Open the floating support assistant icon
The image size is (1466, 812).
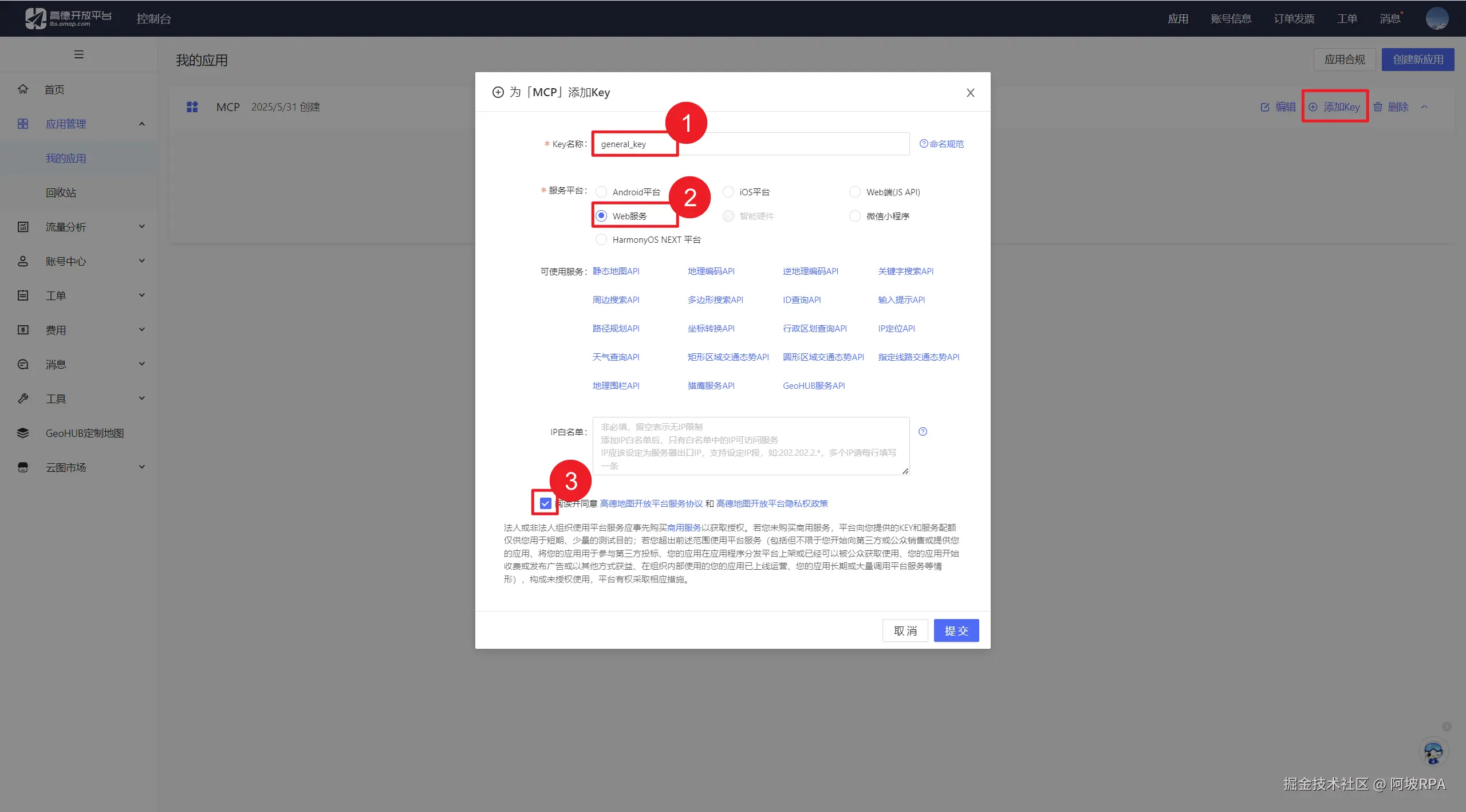1433,752
